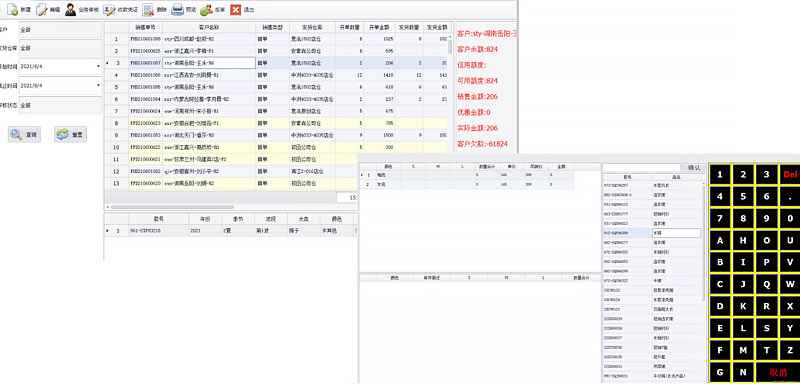Click the letter Q keypad key

(x=766, y=285)
